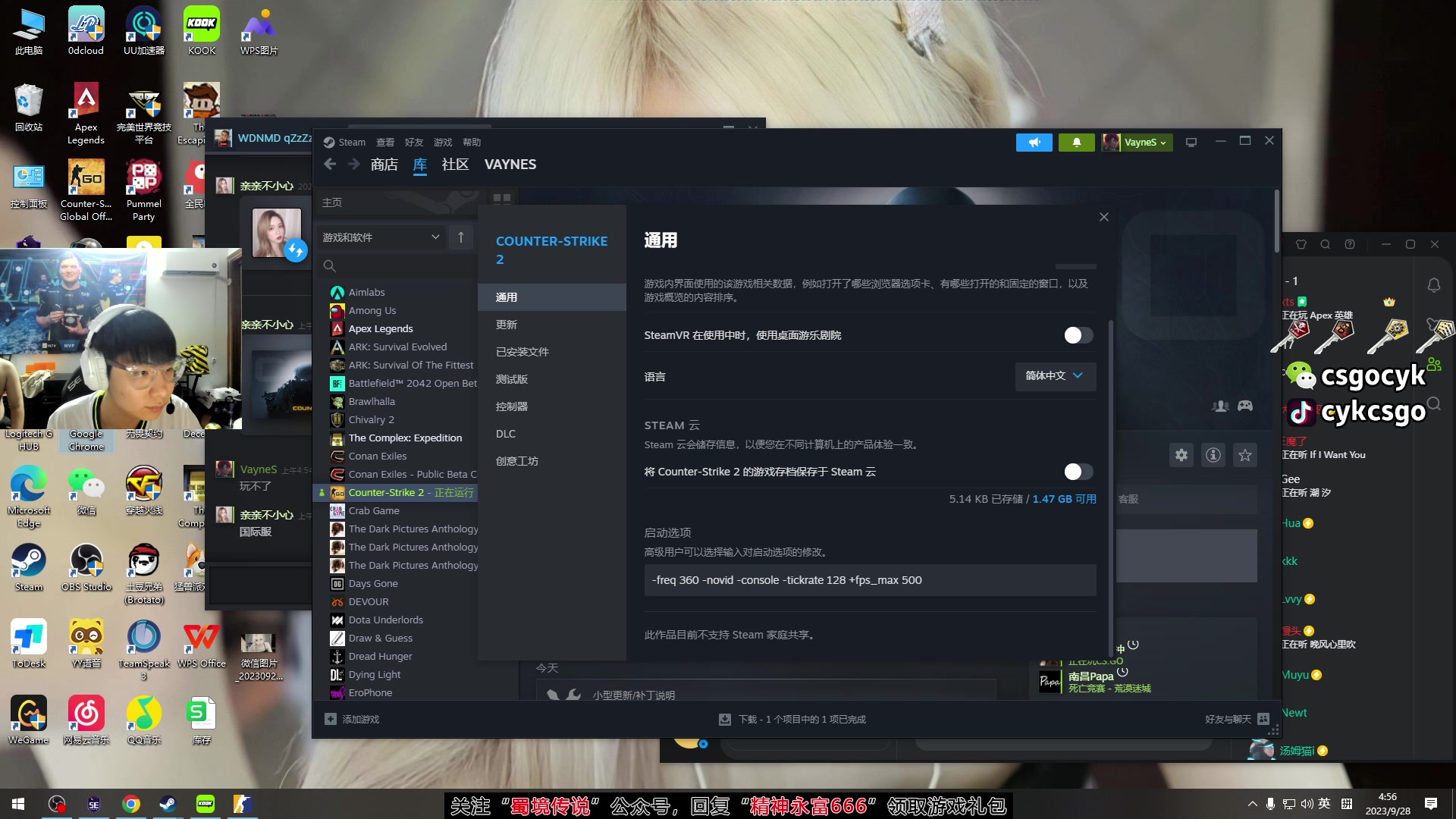
Task: Open TeamSpeak 3 desktop icon
Action: coord(144,650)
